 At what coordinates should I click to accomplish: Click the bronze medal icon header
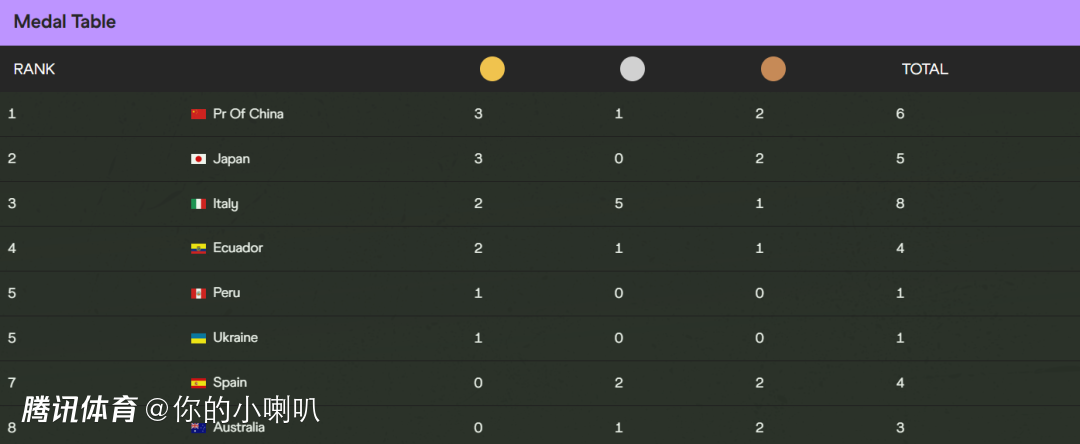tap(773, 69)
